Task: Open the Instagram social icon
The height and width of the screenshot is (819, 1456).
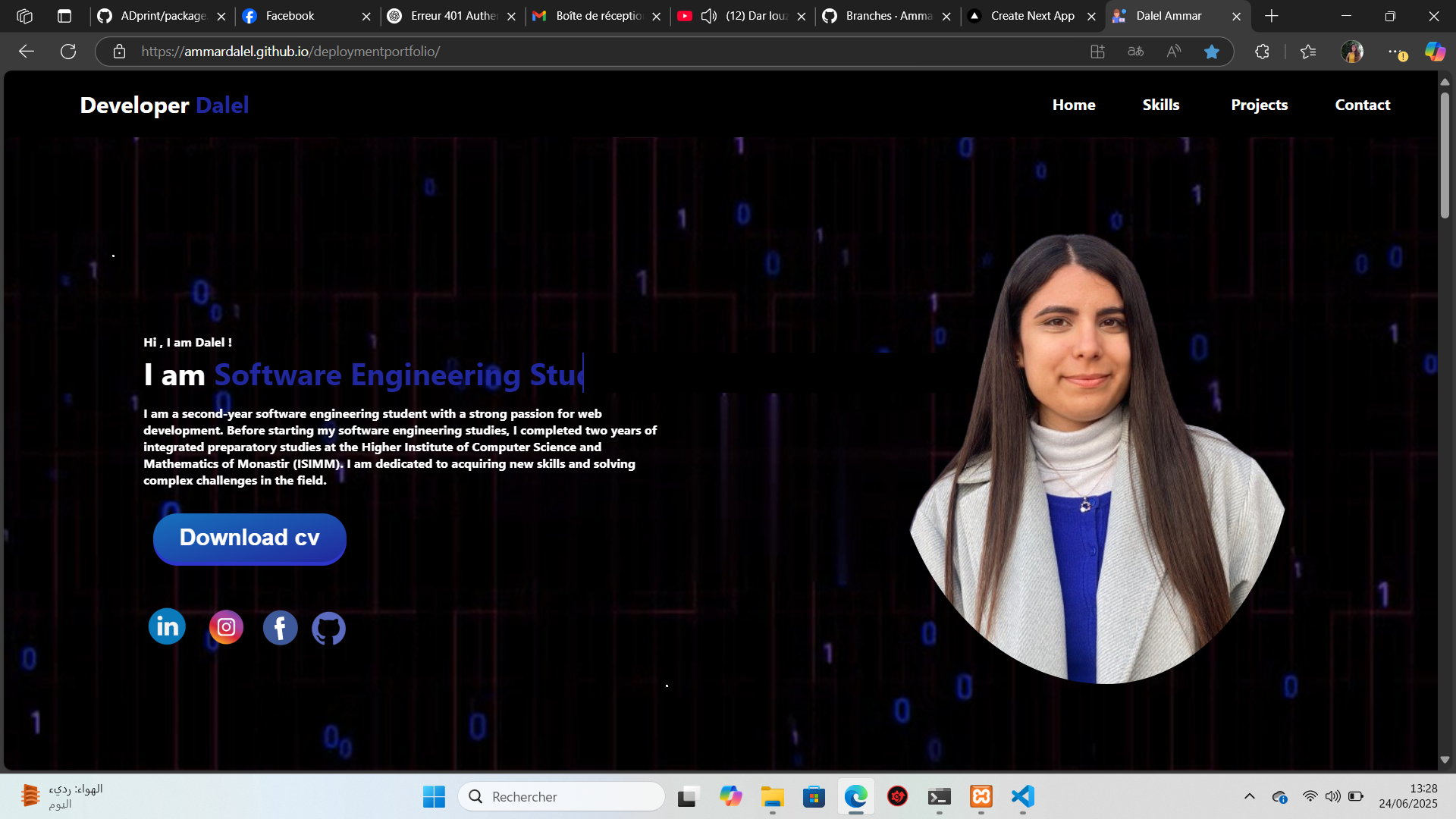Action: [226, 627]
